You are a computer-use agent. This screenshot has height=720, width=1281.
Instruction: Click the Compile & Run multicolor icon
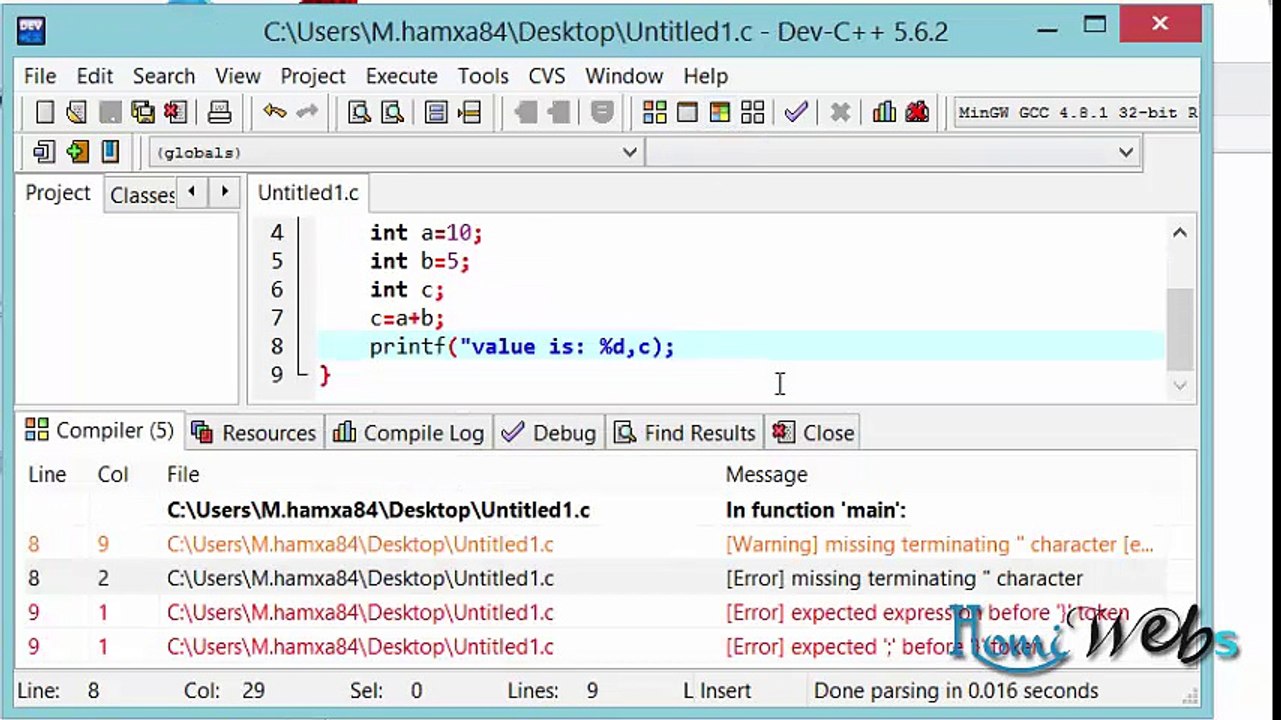[x=720, y=112]
